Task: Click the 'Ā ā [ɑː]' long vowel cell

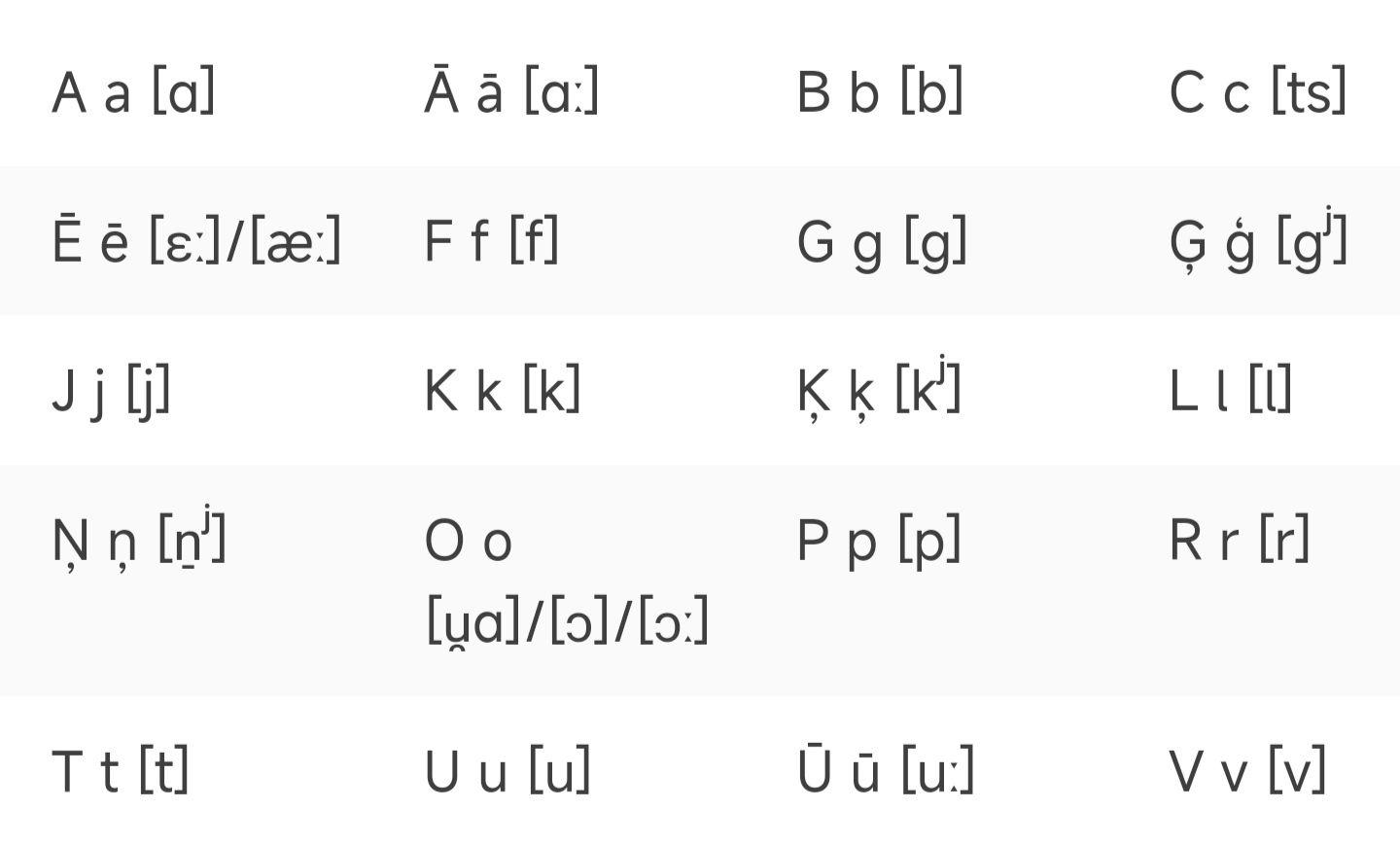Action: [511, 90]
